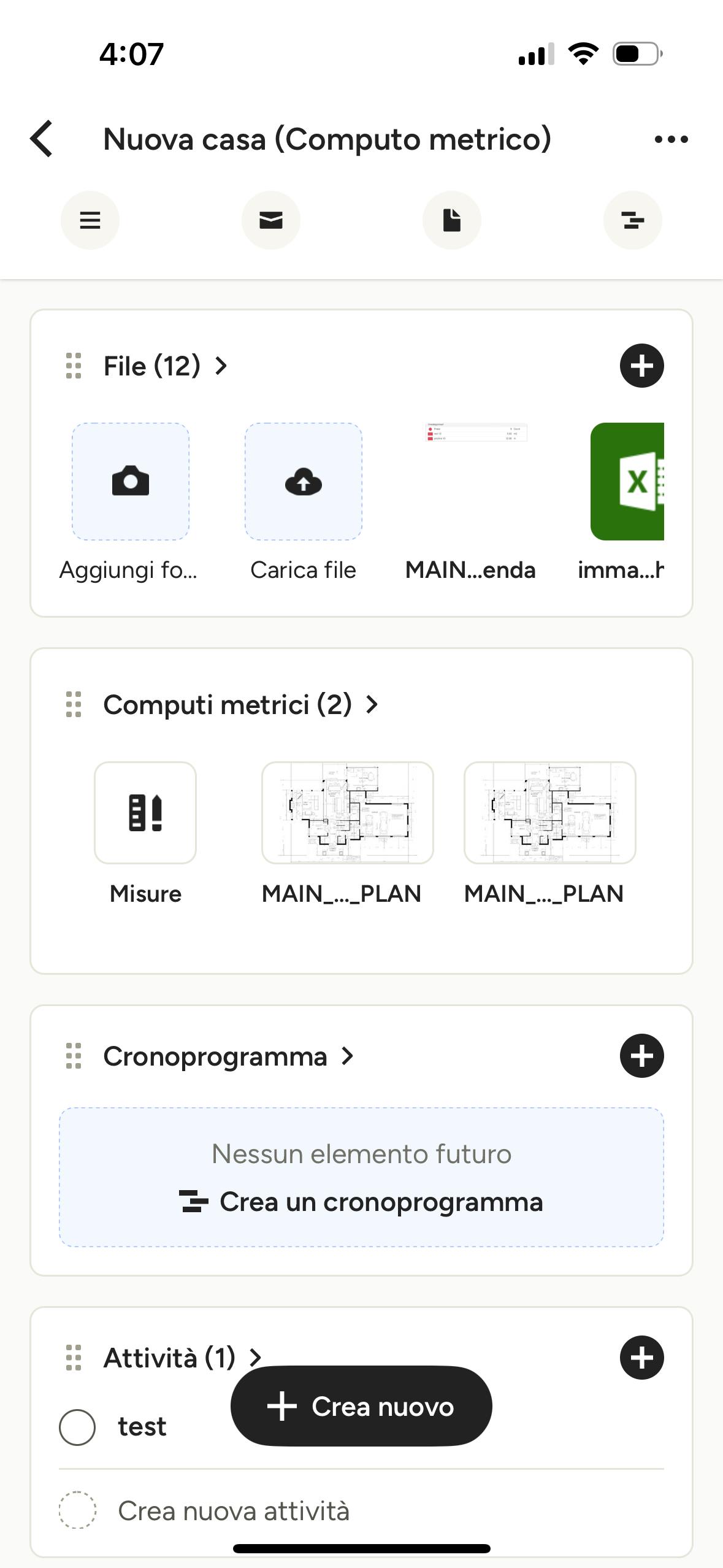Tap the dashed circle for new attività
This screenshot has width=723, height=1568.
coord(77,1510)
